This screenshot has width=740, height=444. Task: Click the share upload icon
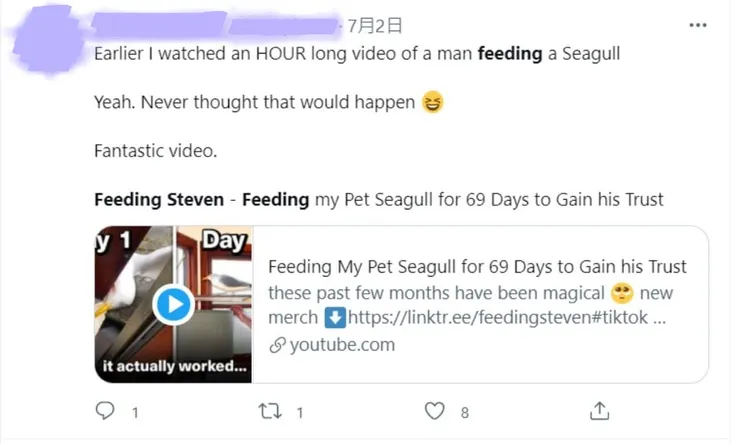[600, 411]
